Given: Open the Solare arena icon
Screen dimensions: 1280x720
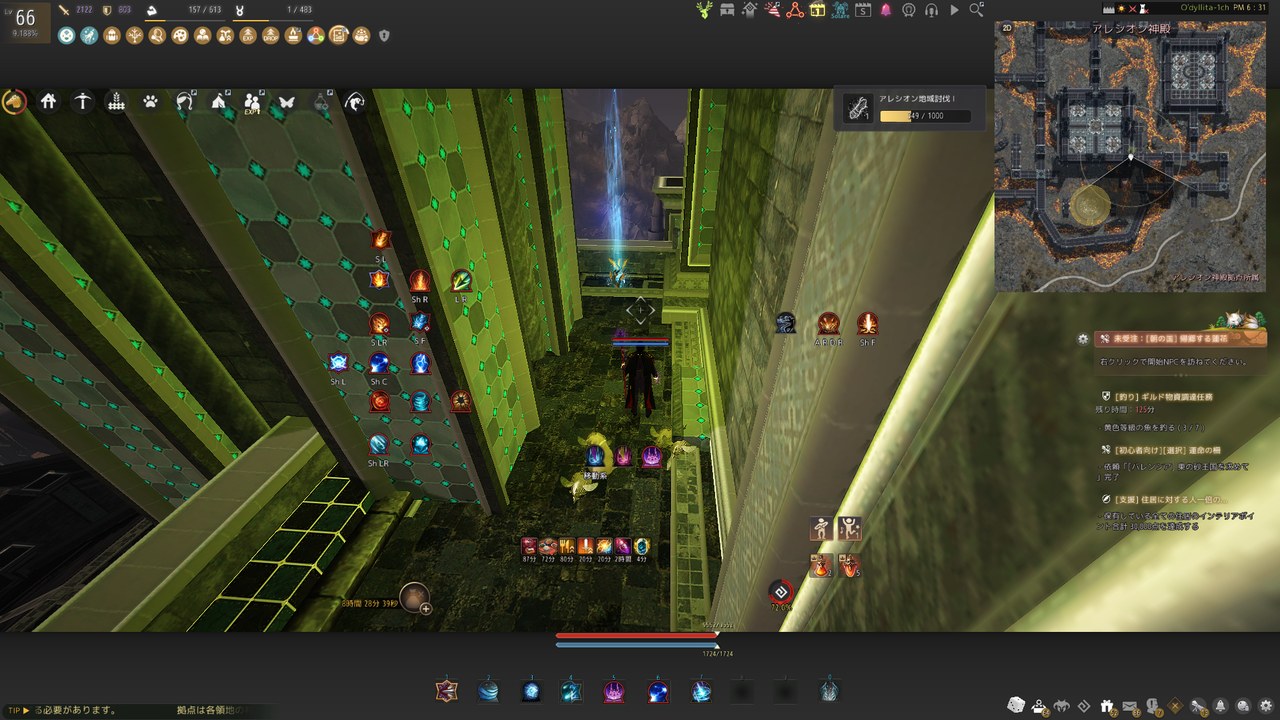Looking at the screenshot, I should point(839,10).
